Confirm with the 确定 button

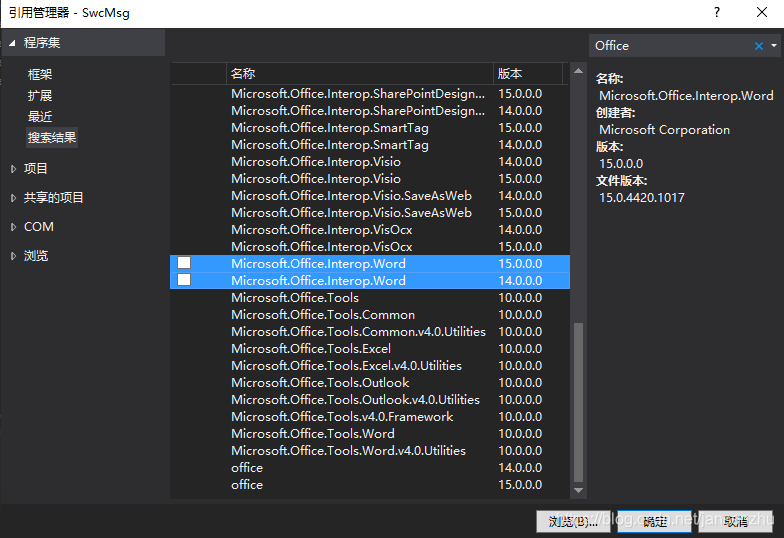(x=654, y=522)
